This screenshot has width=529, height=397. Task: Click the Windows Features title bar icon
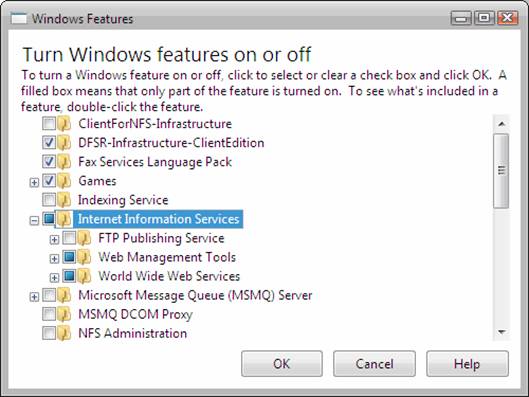point(19,19)
